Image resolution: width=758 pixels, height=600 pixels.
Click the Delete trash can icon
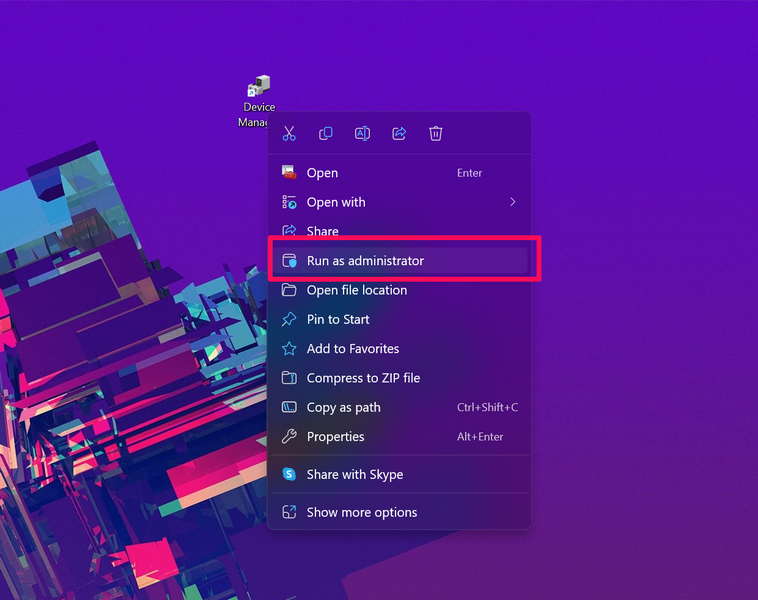click(x=436, y=134)
